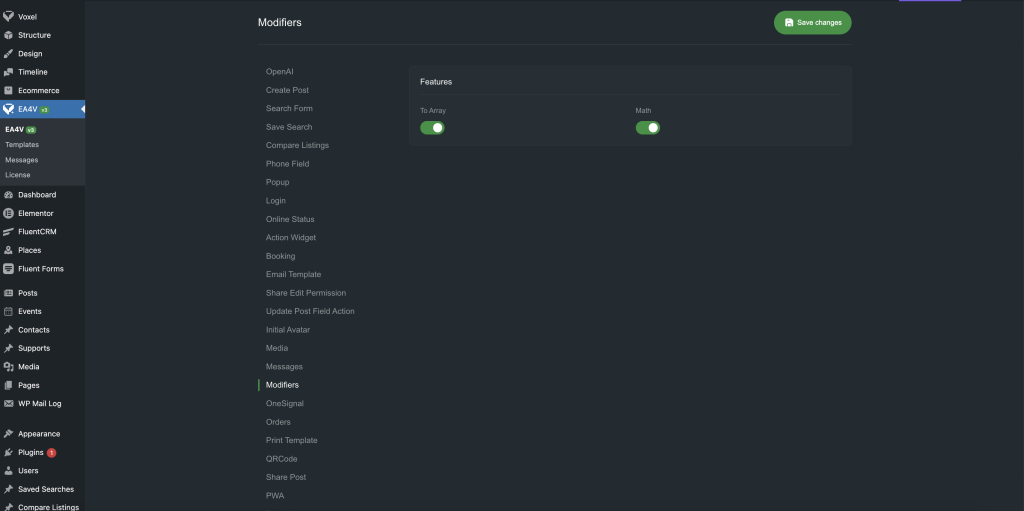The image size is (1024, 511).
Task: Click the Save changes button
Action: click(812, 22)
